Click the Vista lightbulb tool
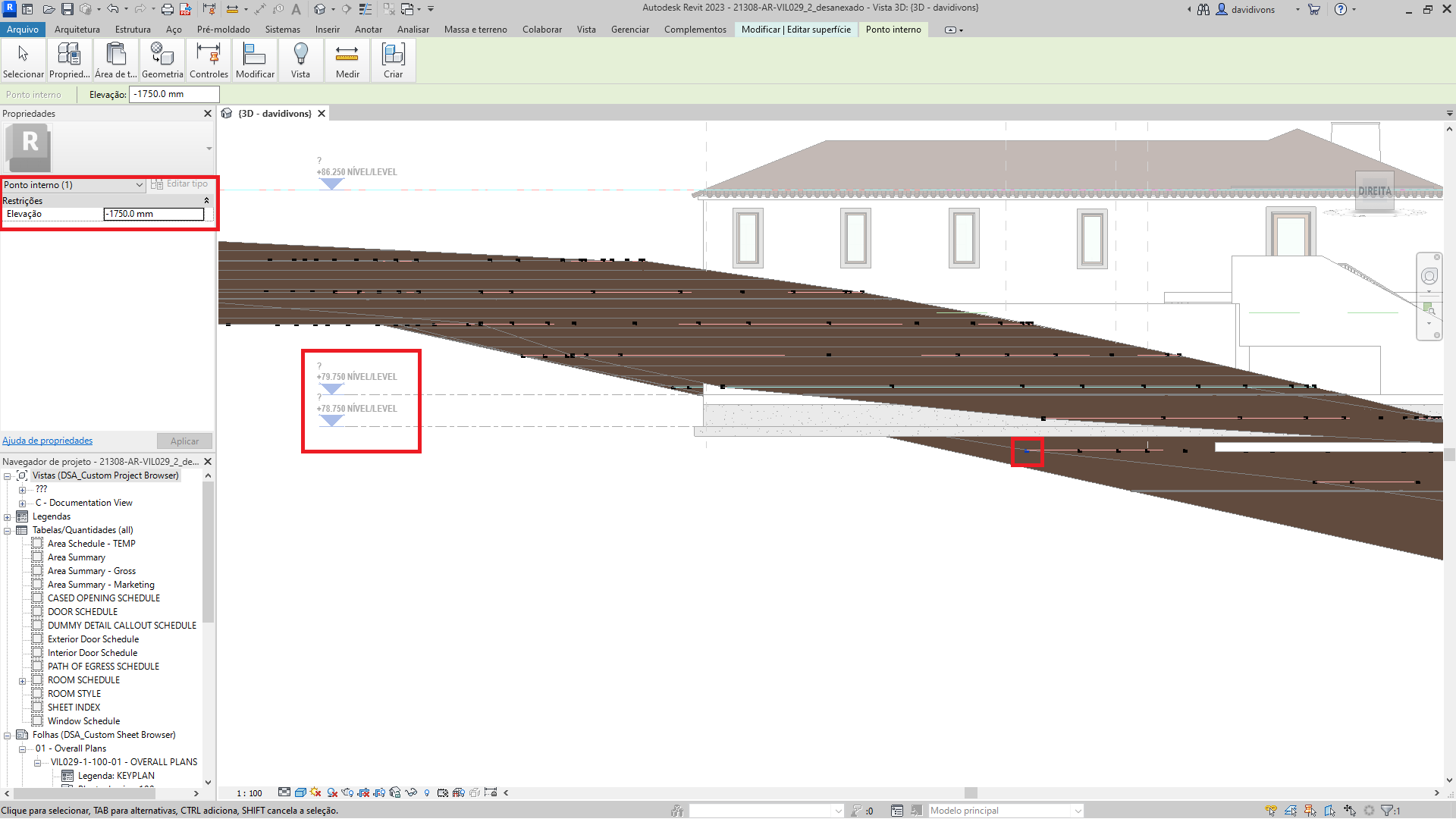 300,59
